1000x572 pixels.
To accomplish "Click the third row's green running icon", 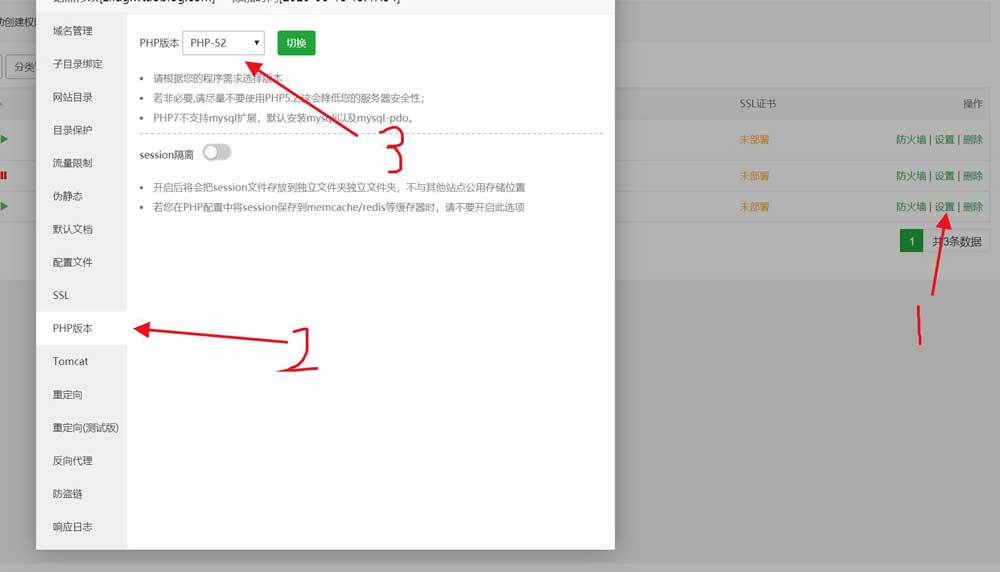I will point(4,207).
